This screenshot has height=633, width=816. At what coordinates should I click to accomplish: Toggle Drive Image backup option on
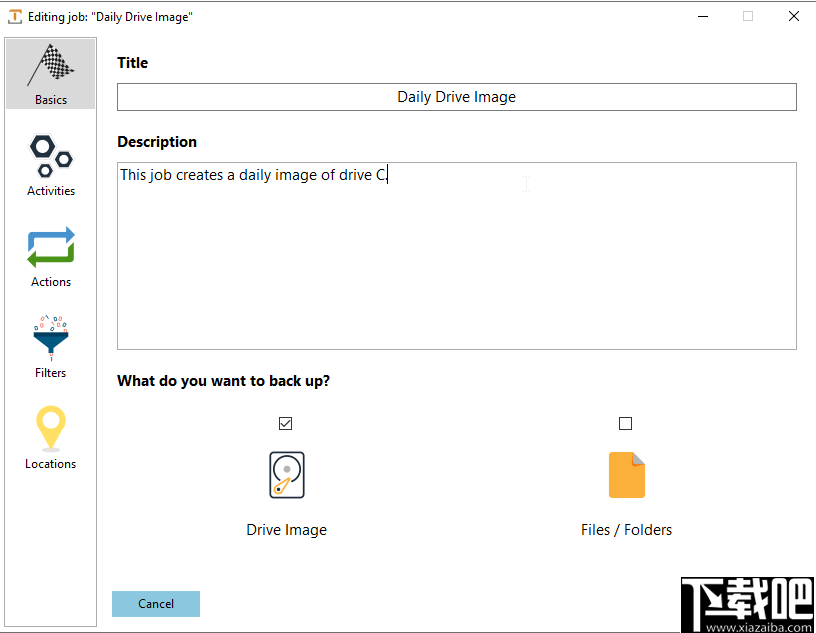coord(285,423)
